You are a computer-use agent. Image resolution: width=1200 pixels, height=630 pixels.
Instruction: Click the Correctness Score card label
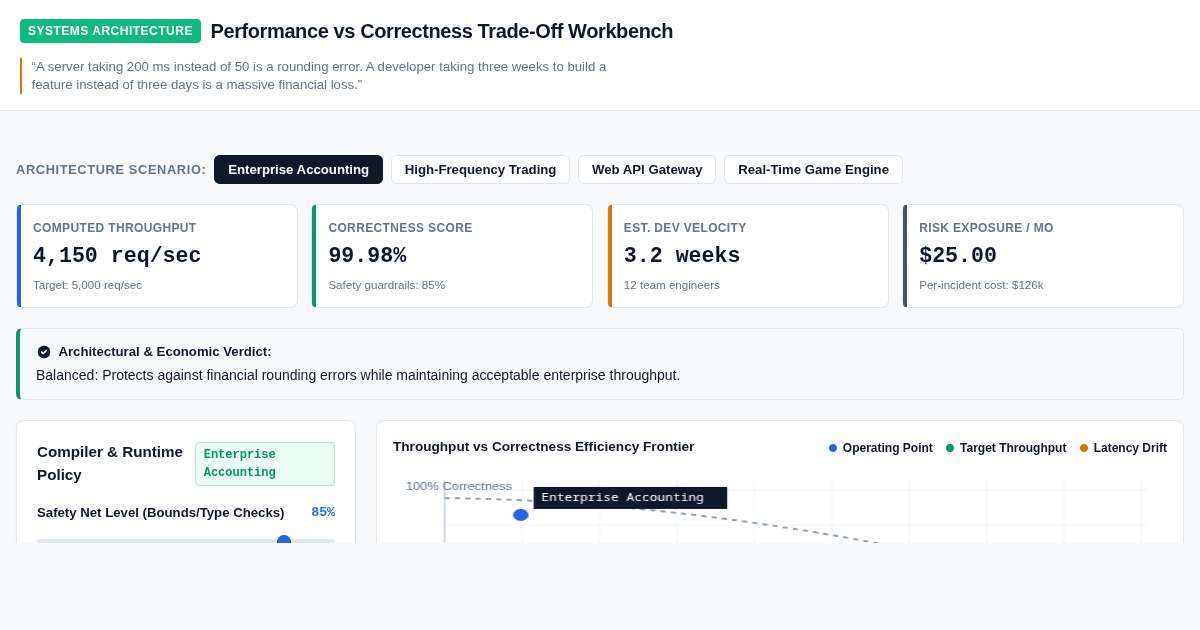coord(400,228)
